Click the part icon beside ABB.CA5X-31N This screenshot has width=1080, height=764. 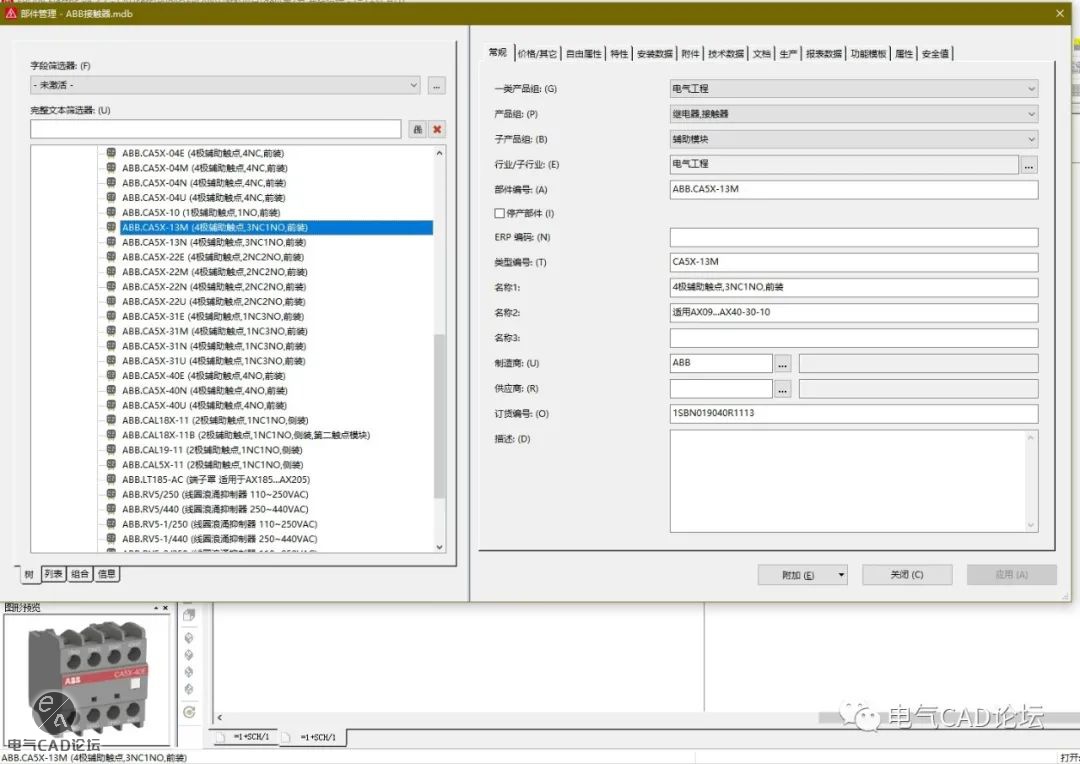pos(111,346)
